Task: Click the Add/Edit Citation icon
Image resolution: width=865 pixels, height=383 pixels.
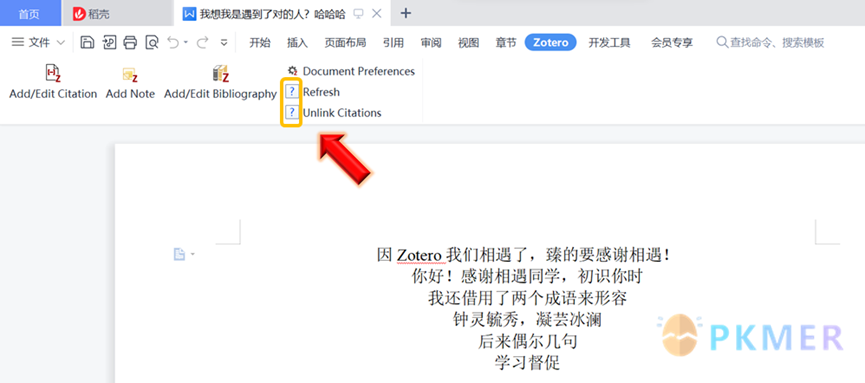Action: 53,73
